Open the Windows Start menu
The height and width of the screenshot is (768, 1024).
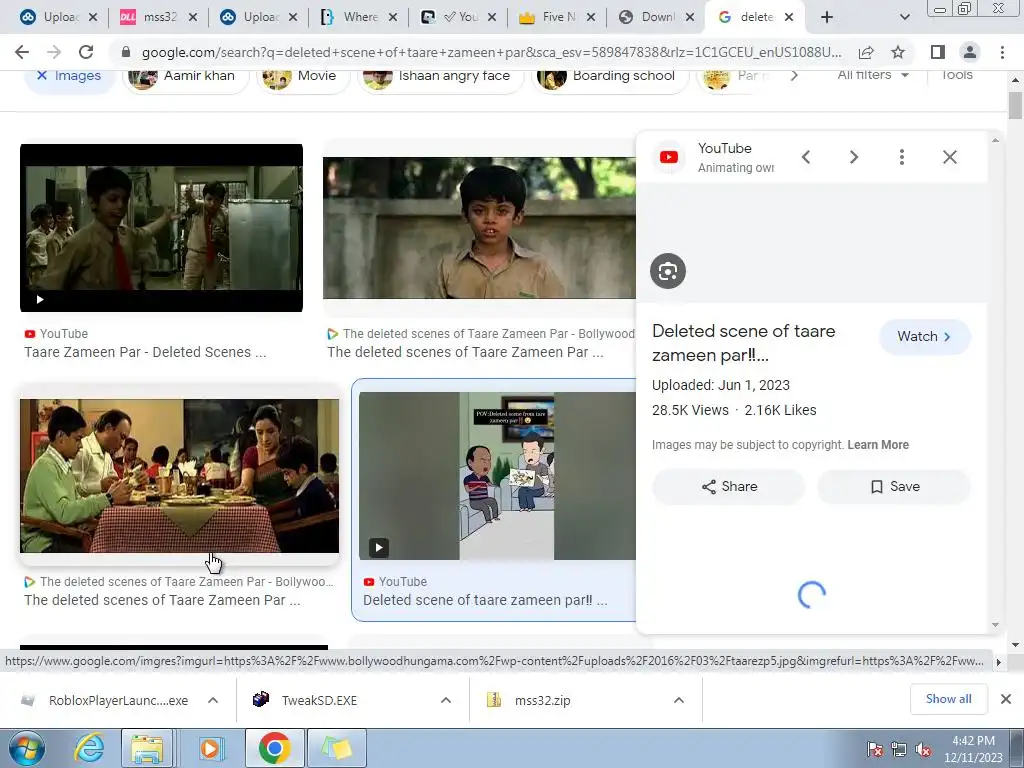(x=27, y=749)
